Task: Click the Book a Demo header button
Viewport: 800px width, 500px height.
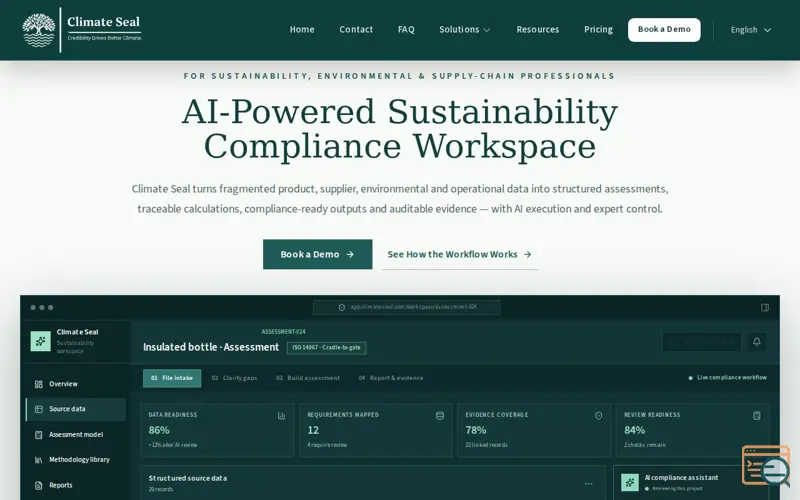Action: (664, 30)
